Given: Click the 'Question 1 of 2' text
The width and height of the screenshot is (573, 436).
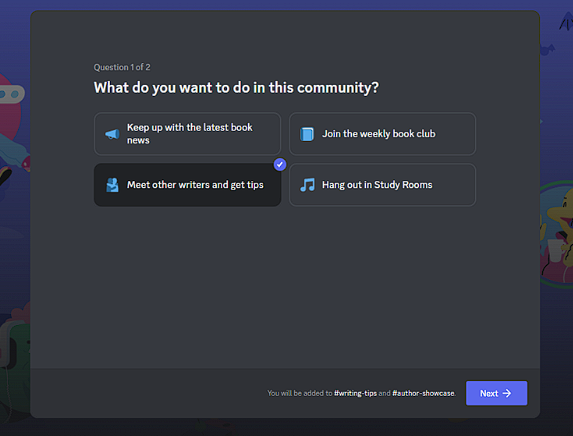Looking at the screenshot, I should click(122, 67).
